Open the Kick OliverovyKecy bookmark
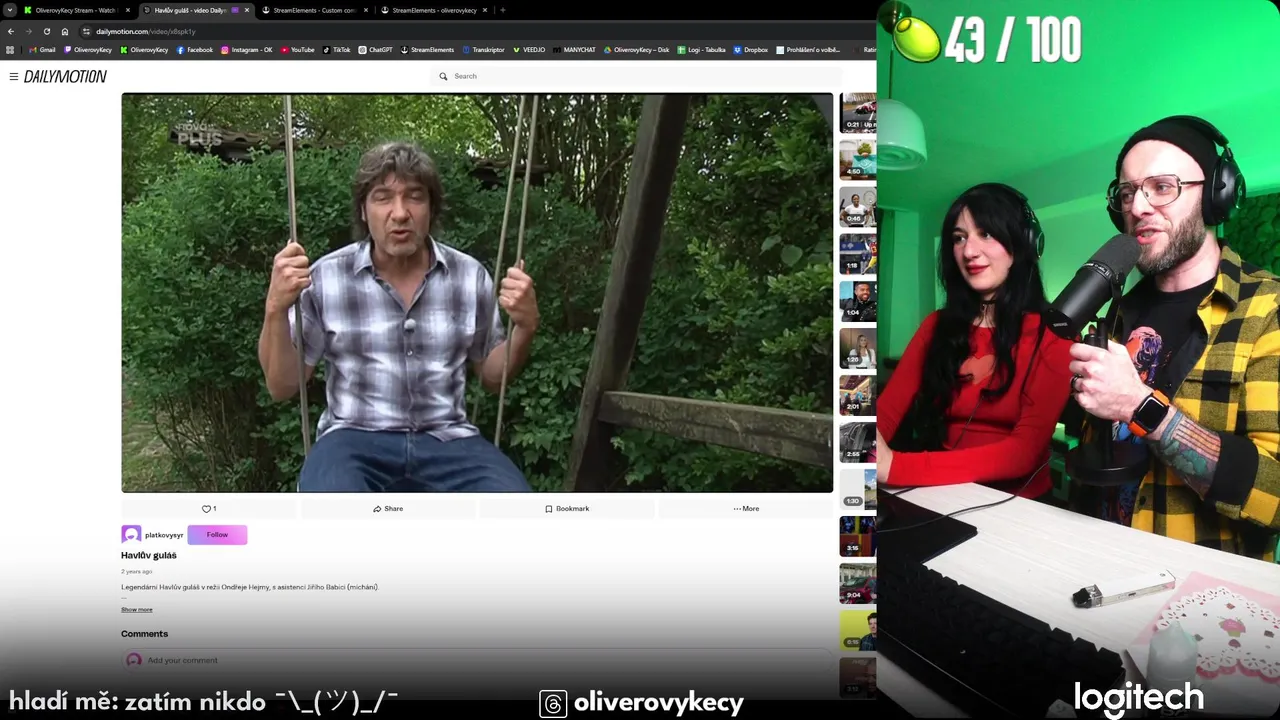Viewport: 1280px width, 720px height. tap(144, 49)
